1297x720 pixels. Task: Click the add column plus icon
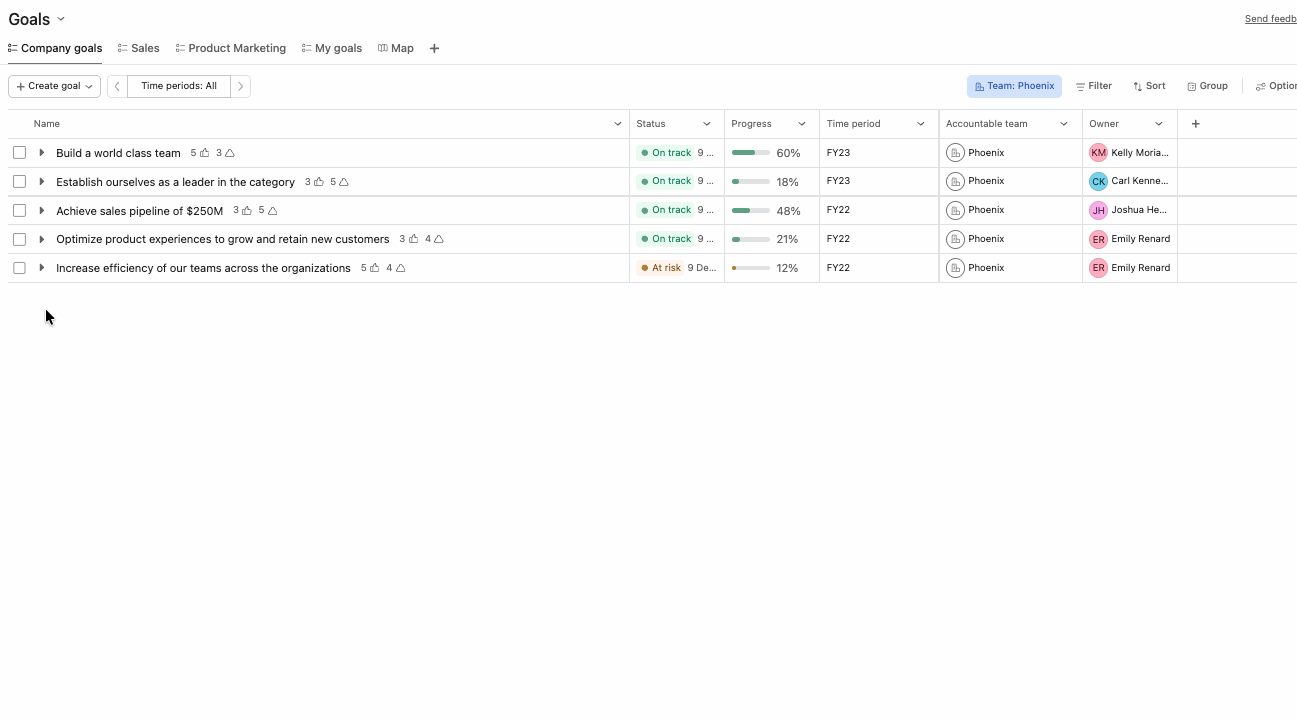(1195, 124)
